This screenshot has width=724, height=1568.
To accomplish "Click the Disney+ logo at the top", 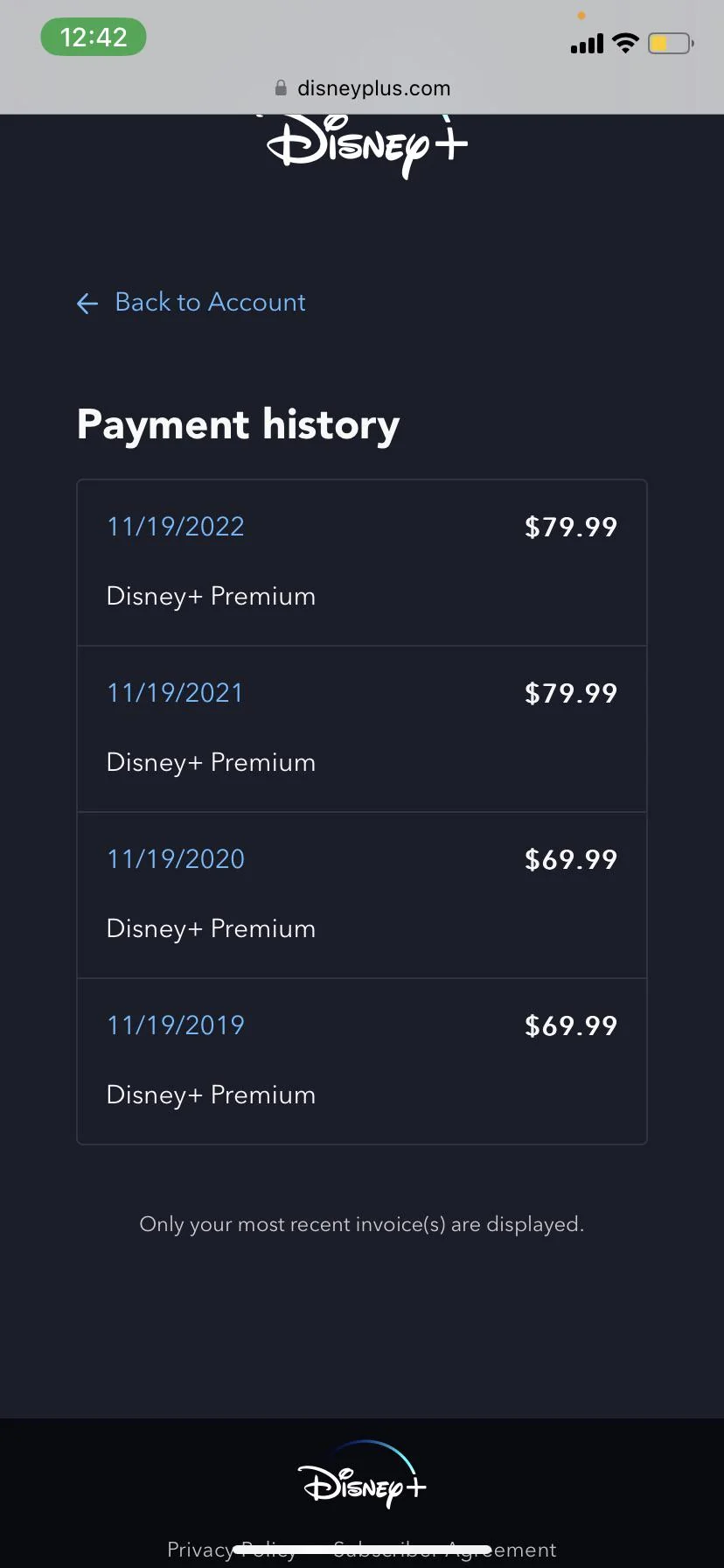I will tap(362, 144).
